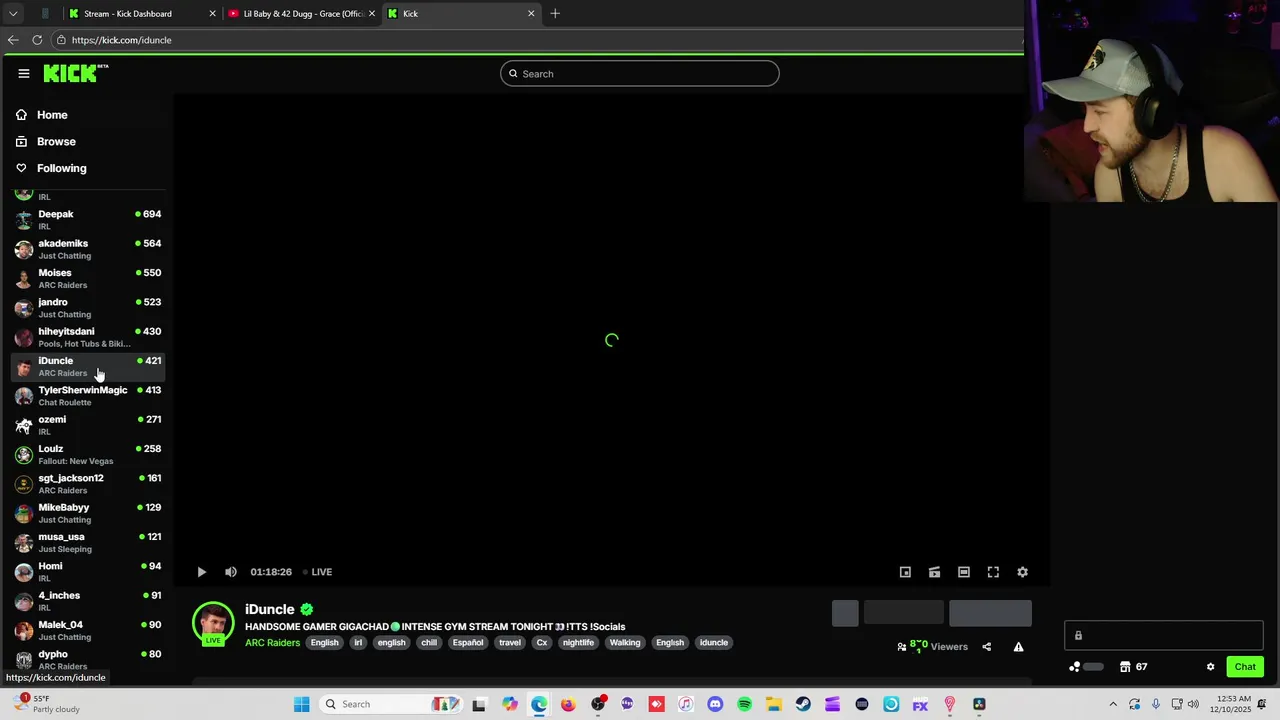This screenshot has width=1280, height=720.
Task: Report stream with warning icon
Action: (1018, 647)
